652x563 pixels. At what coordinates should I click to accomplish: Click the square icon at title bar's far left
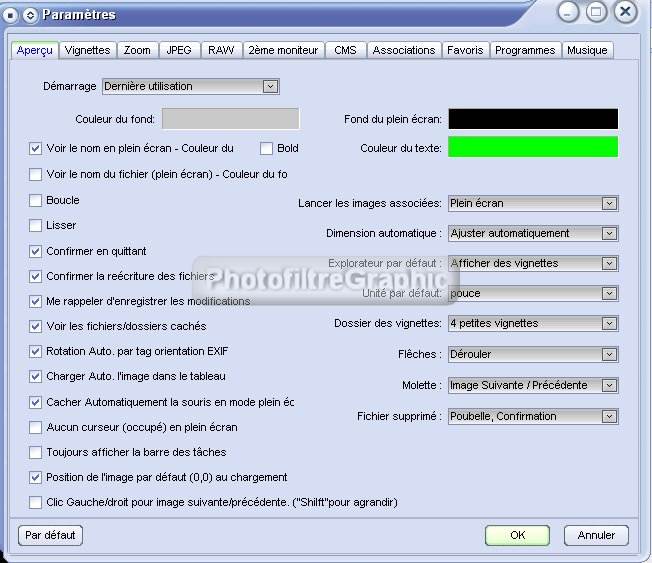point(11,15)
